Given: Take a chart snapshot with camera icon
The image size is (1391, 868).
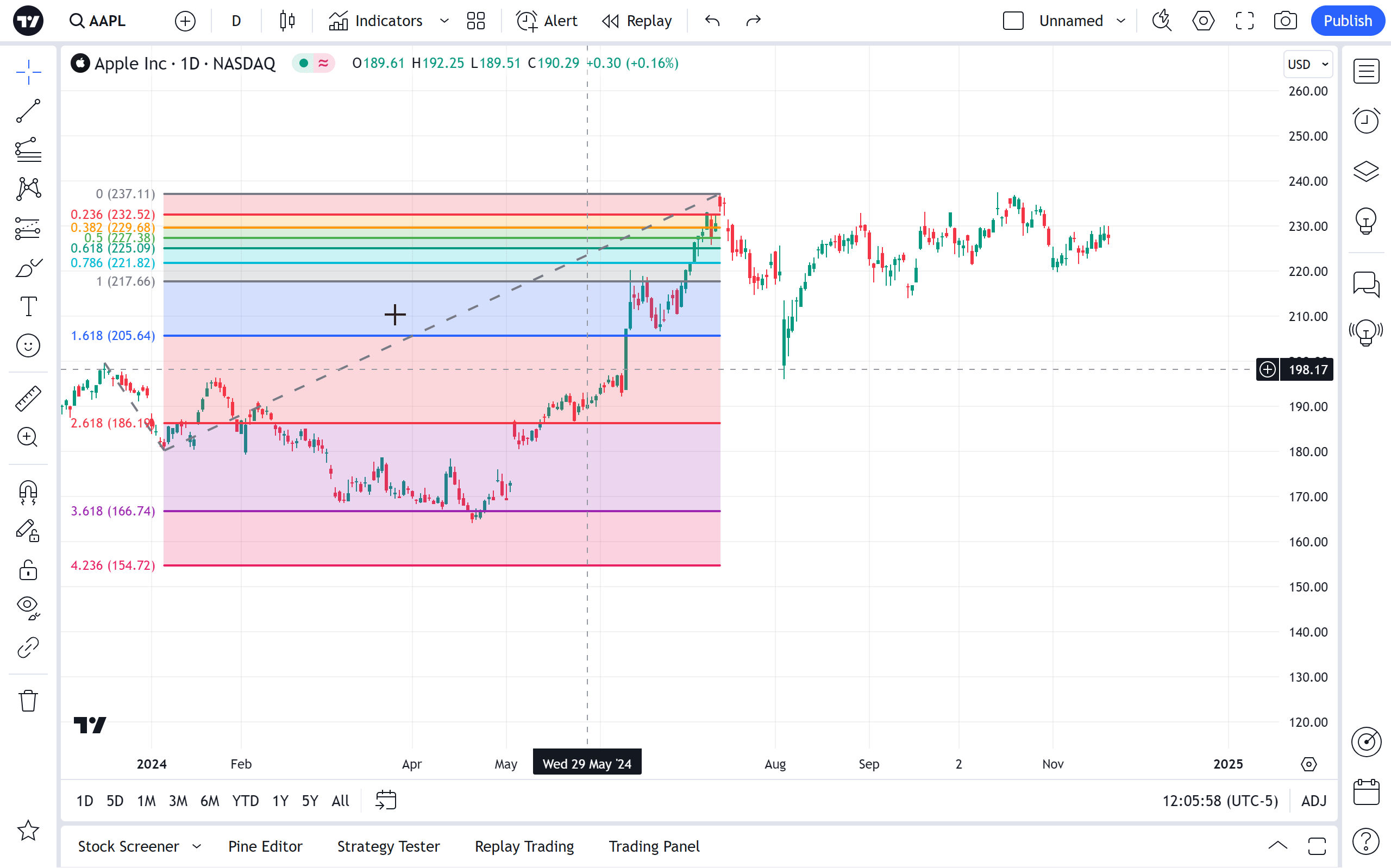Looking at the screenshot, I should tap(1285, 21).
